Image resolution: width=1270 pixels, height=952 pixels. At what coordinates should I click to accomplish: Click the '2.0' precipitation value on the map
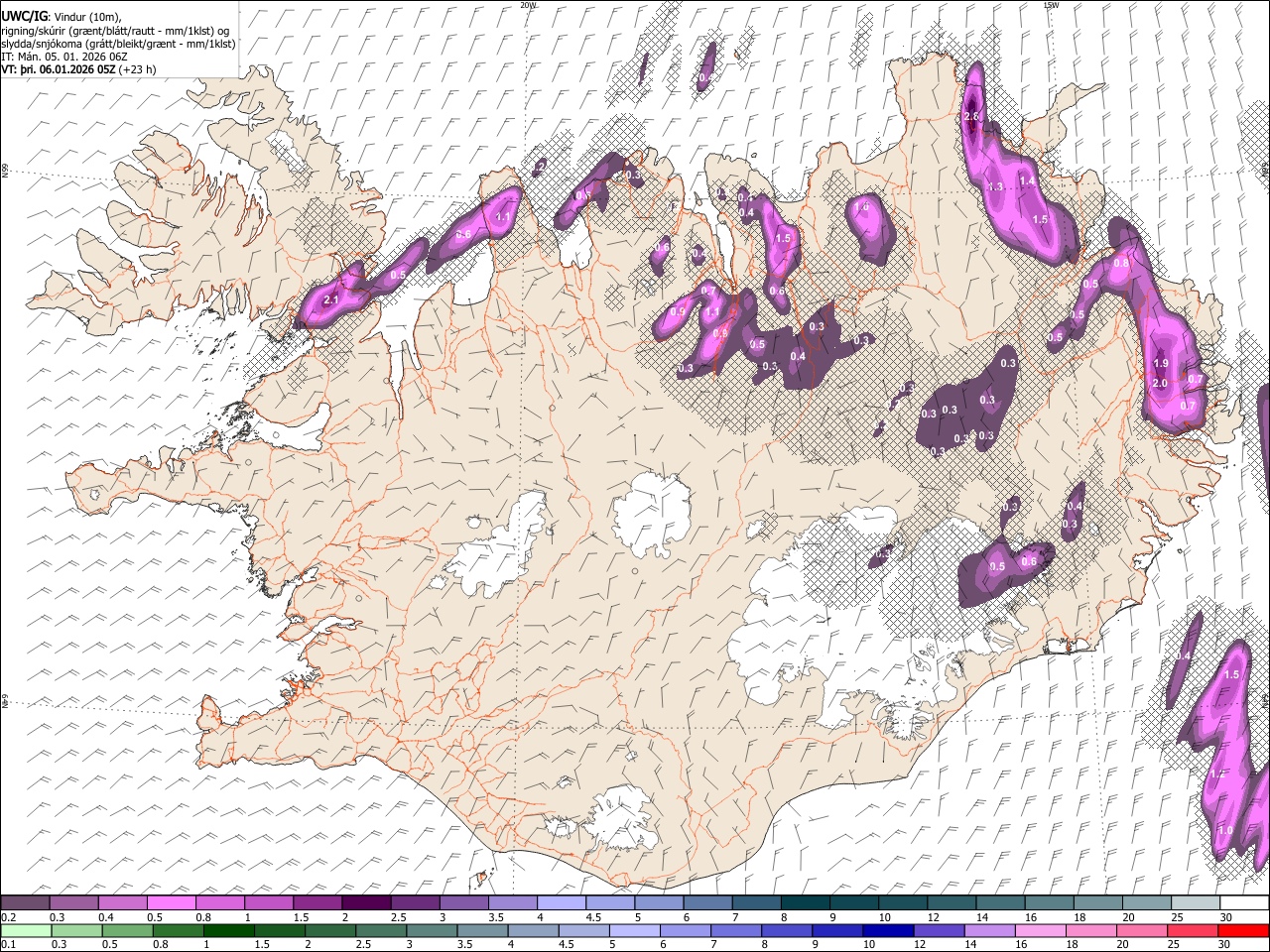1160,383
